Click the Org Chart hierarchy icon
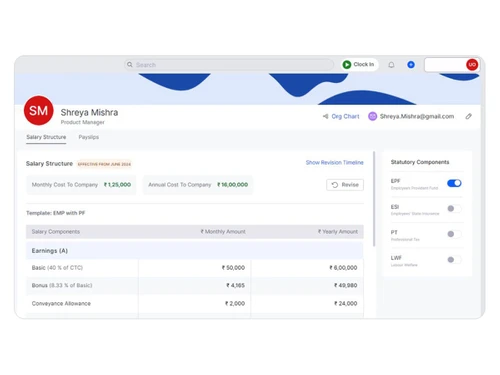Image resolution: width=500 pixels, height=375 pixels. point(325,116)
